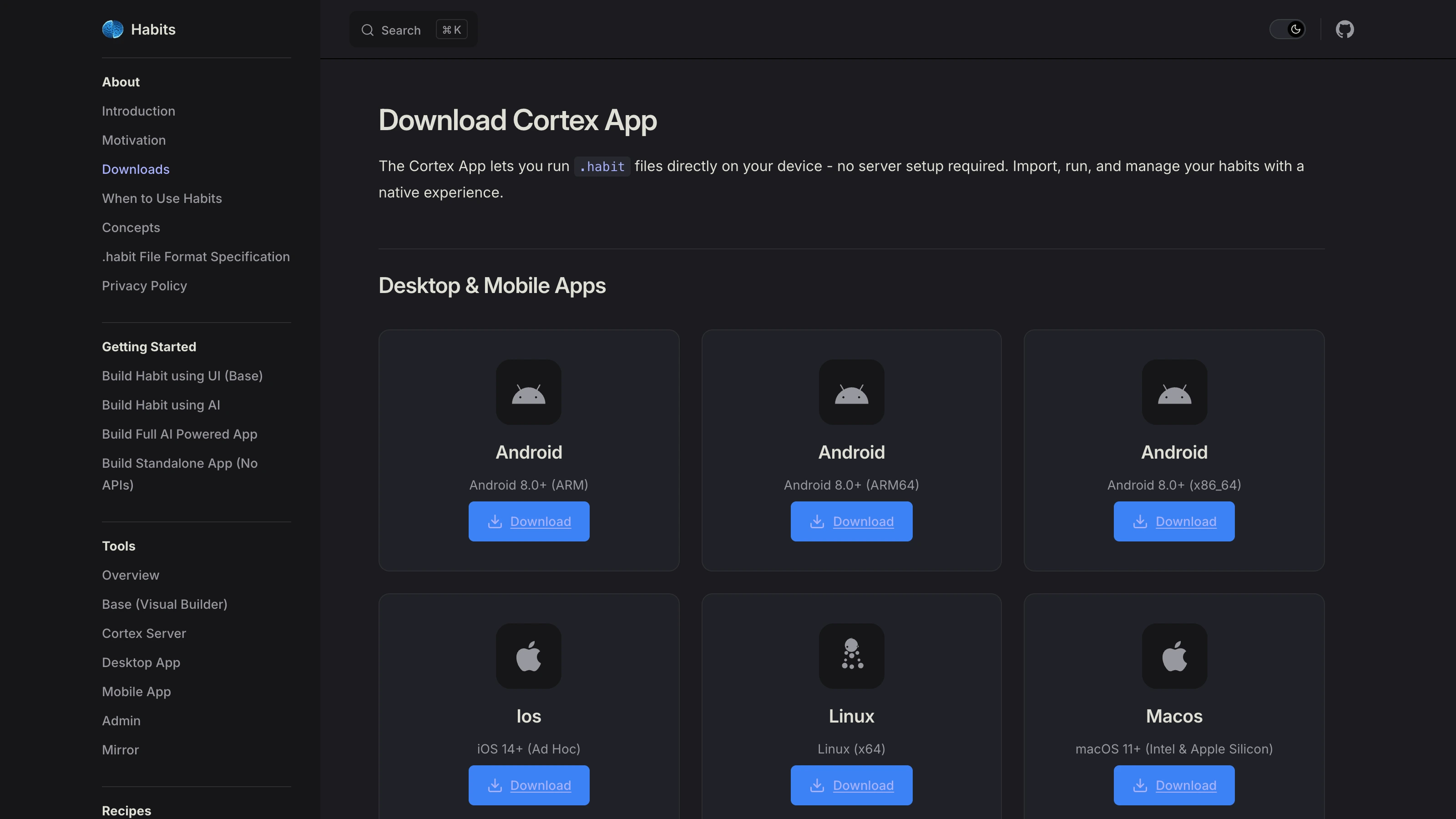Viewport: 1456px width, 819px height.
Task: Open the Admin page
Action: [x=121, y=721]
